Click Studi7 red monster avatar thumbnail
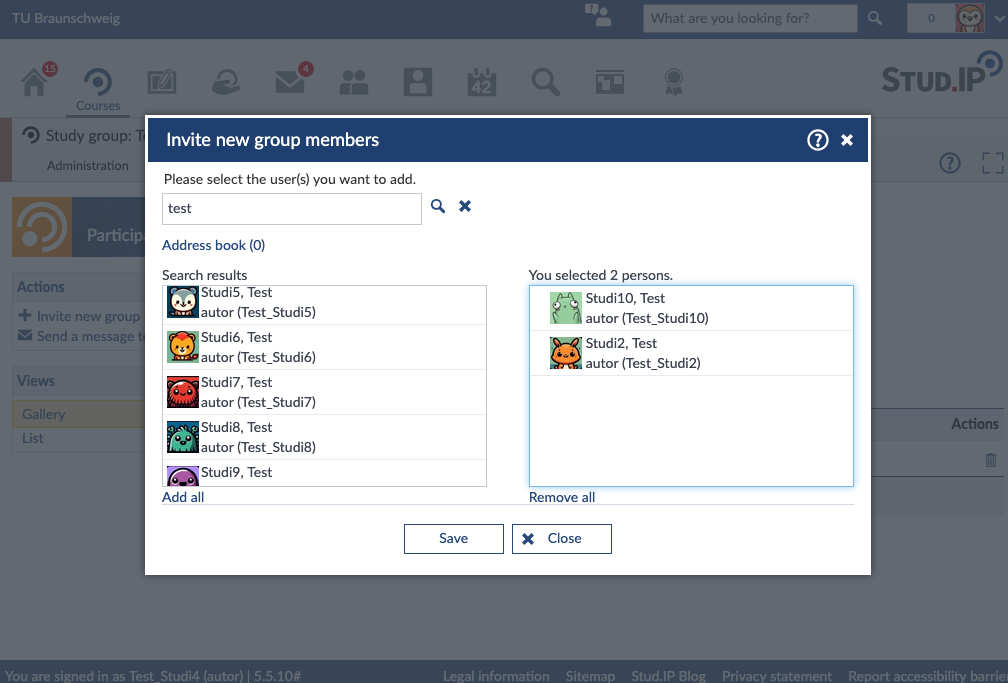The image size is (1008, 683). click(183, 392)
